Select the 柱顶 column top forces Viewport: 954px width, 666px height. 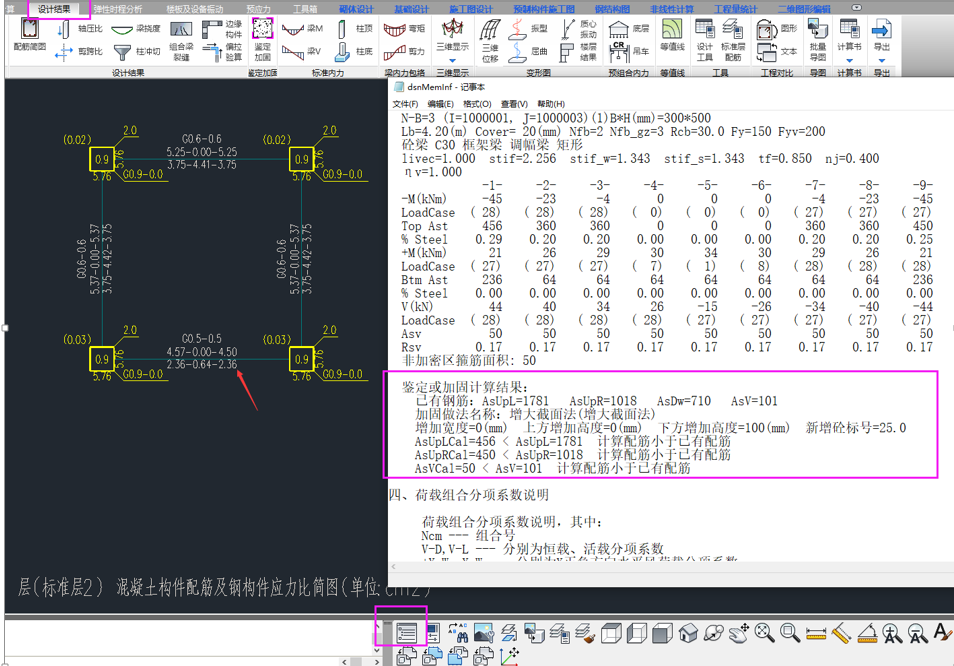354,29
